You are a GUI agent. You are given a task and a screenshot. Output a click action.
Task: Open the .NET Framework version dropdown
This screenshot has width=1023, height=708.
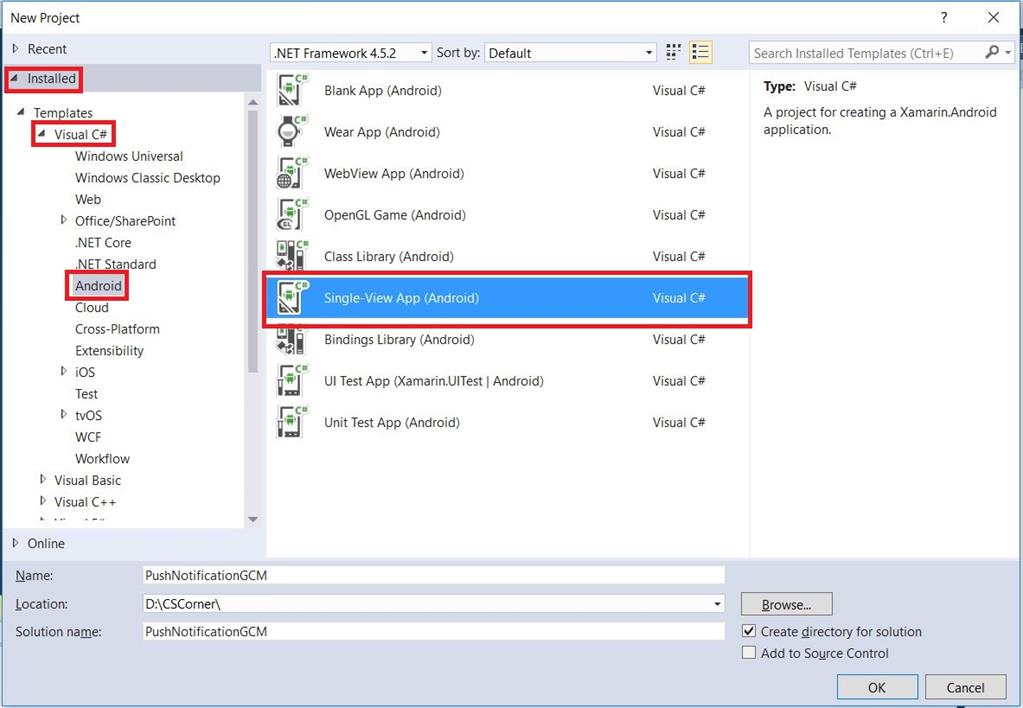coord(351,53)
